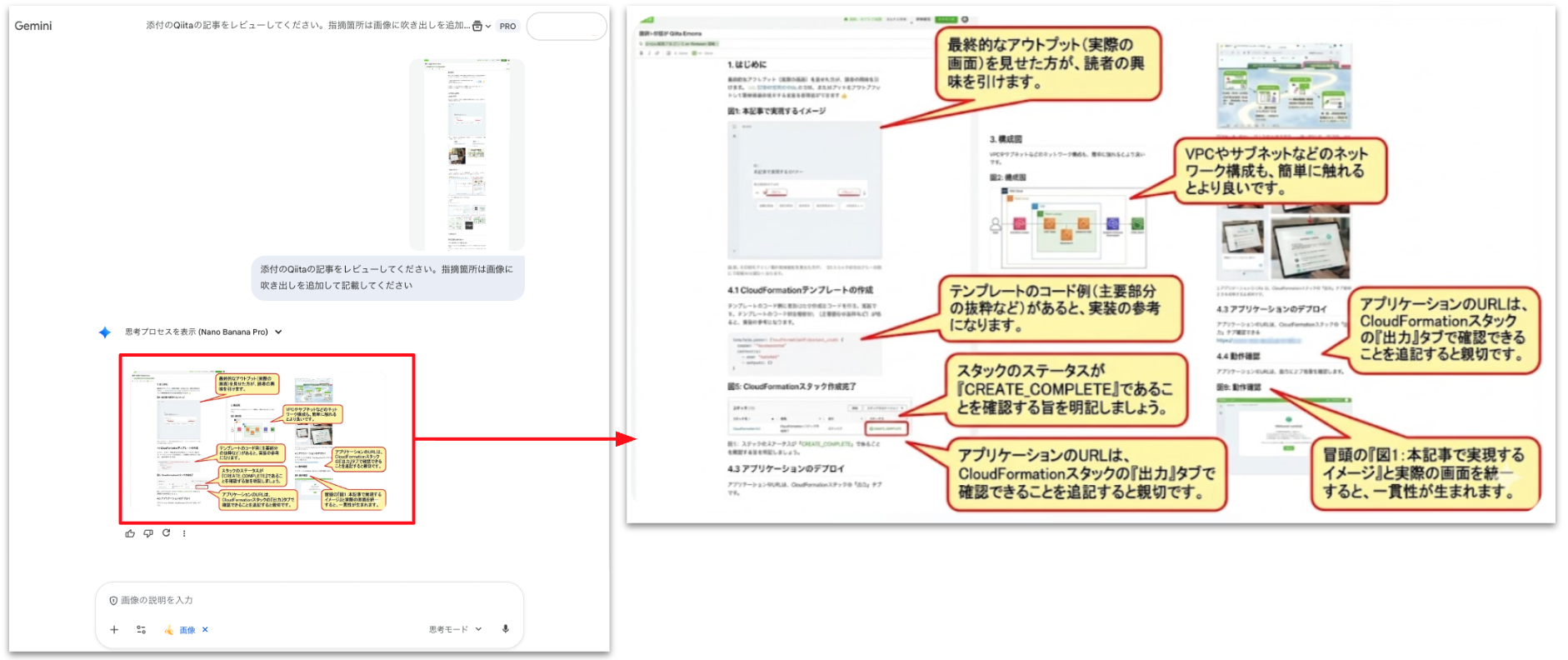
Task: Click the thumbs down icon under the response
Action: tap(148, 533)
